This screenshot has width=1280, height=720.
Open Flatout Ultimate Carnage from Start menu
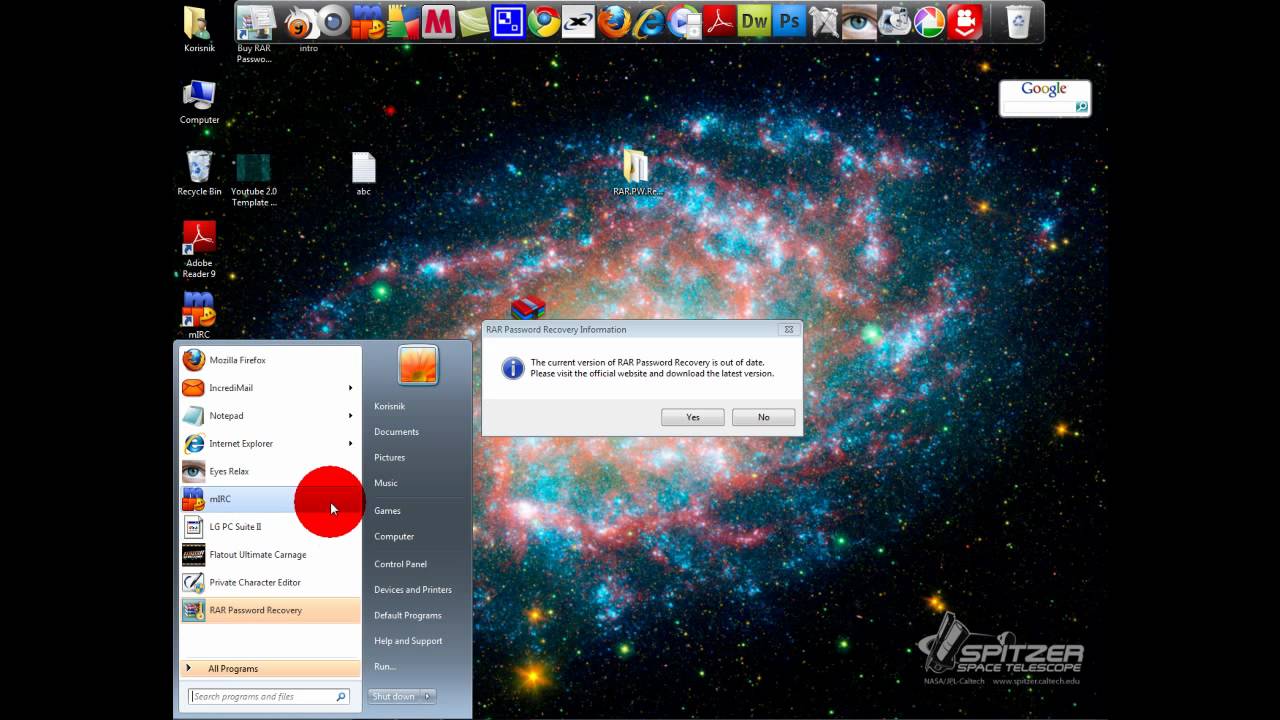(x=270, y=555)
